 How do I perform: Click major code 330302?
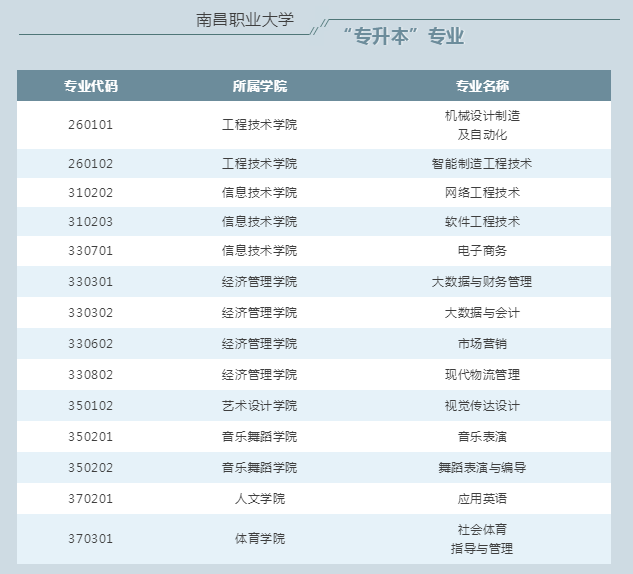[91, 312]
